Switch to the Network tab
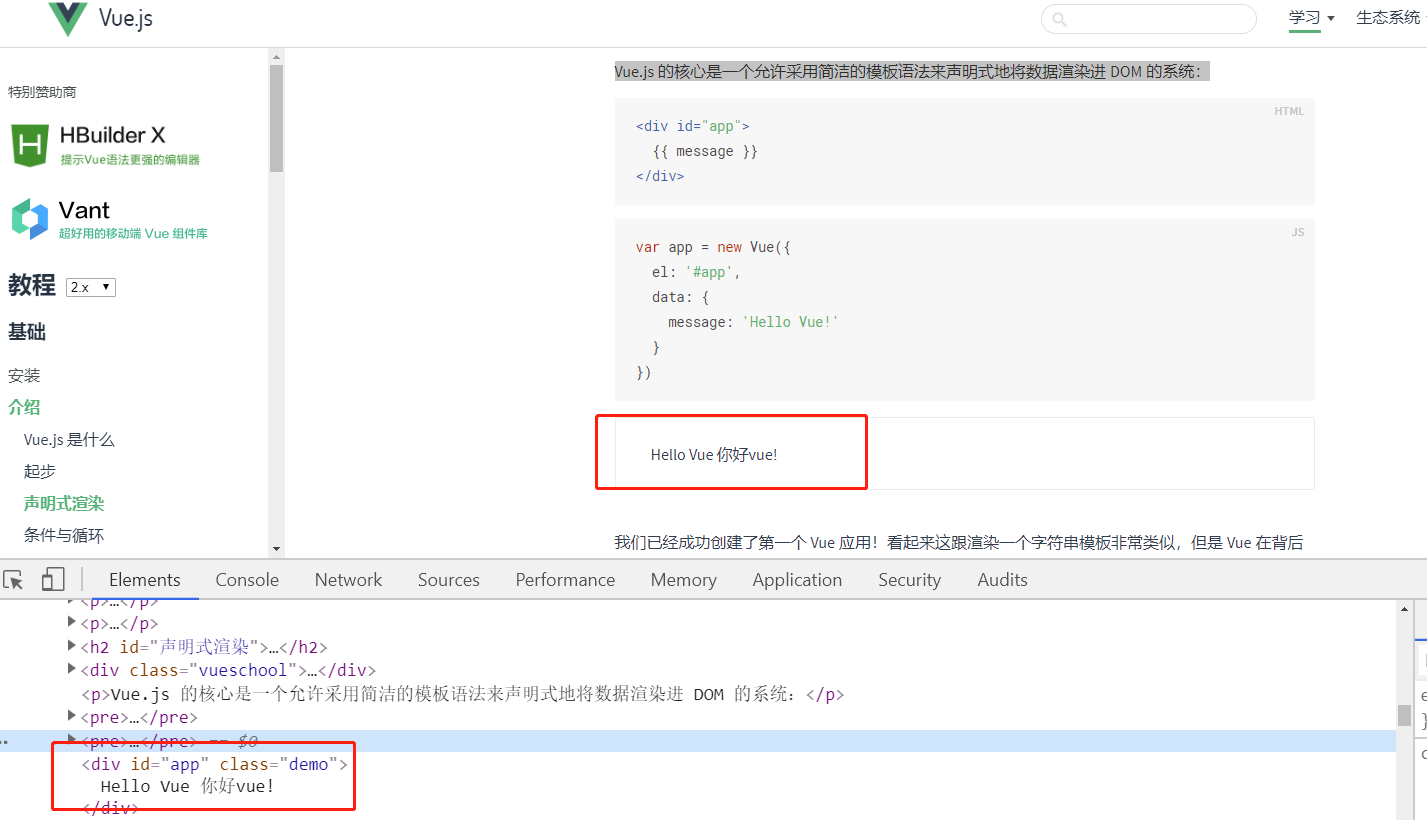The width and height of the screenshot is (1427, 820). [348, 580]
